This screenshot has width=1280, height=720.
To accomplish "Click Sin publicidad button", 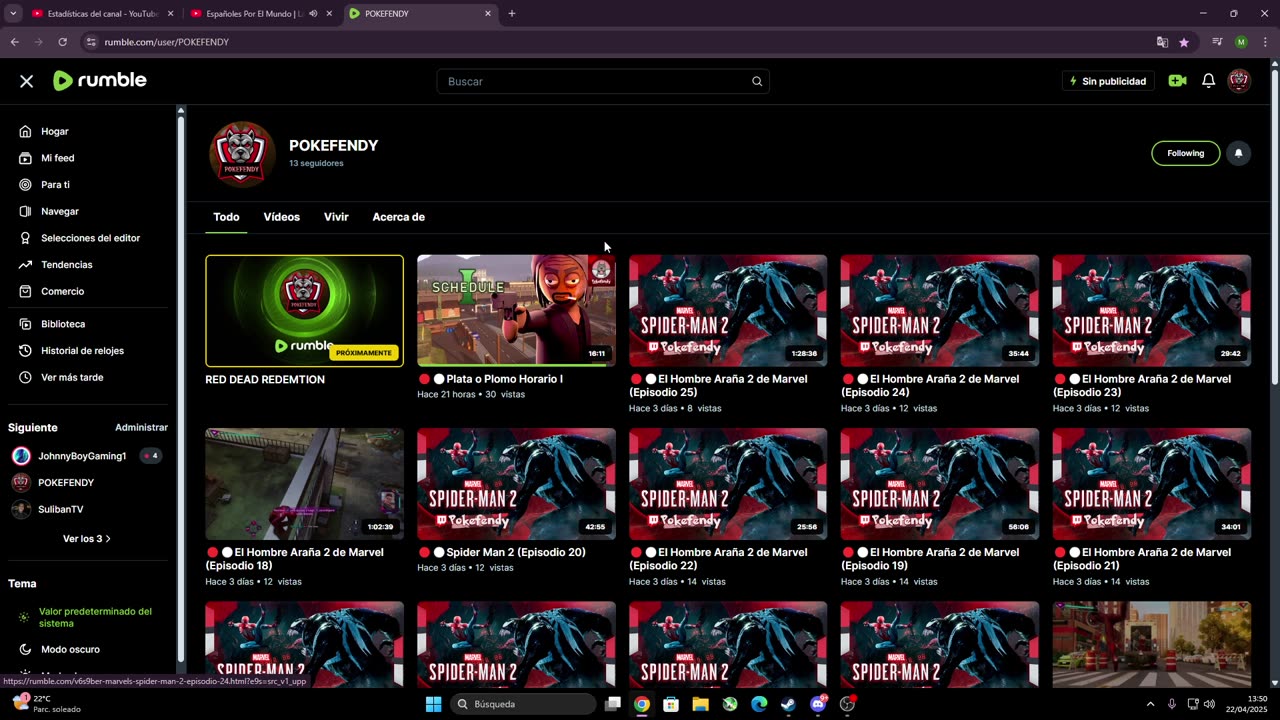I will pos(1108,81).
